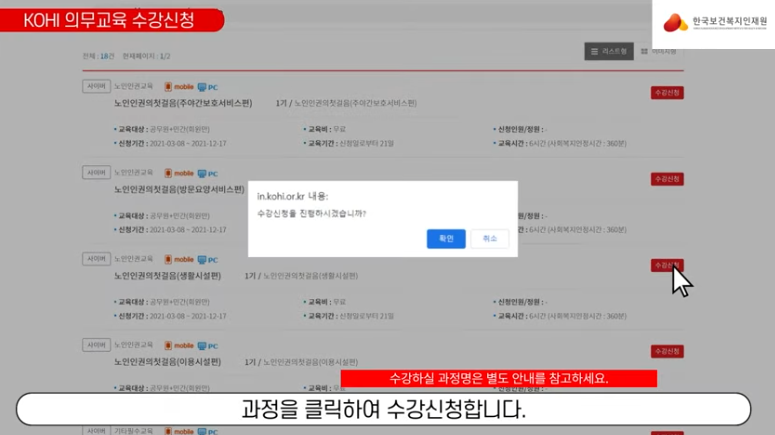Switch to 리스트형 list view
Viewport: 775px width, 435px height.
click(x=609, y=51)
